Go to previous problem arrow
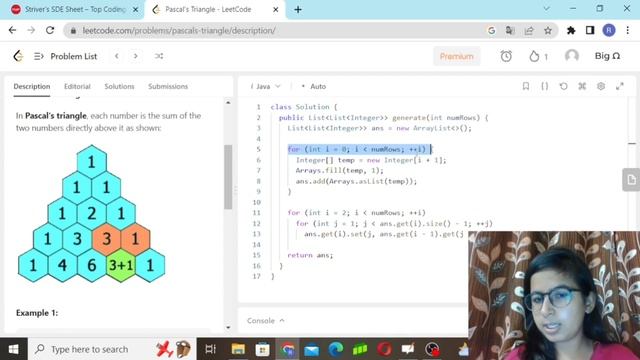The height and width of the screenshot is (360, 640). pyautogui.click(x=117, y=56)
